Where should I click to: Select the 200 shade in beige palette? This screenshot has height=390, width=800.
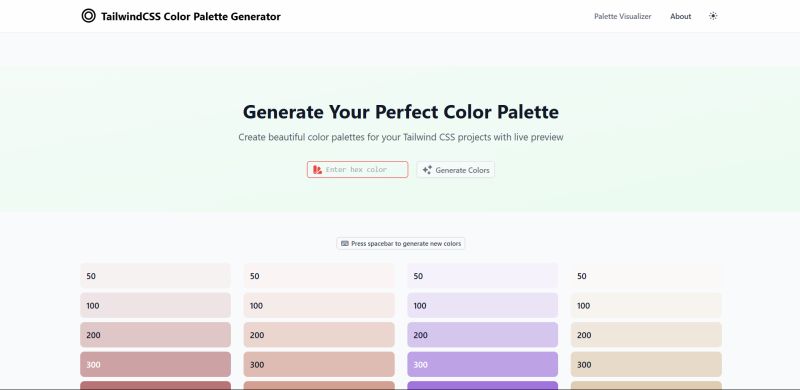point(646,335)
